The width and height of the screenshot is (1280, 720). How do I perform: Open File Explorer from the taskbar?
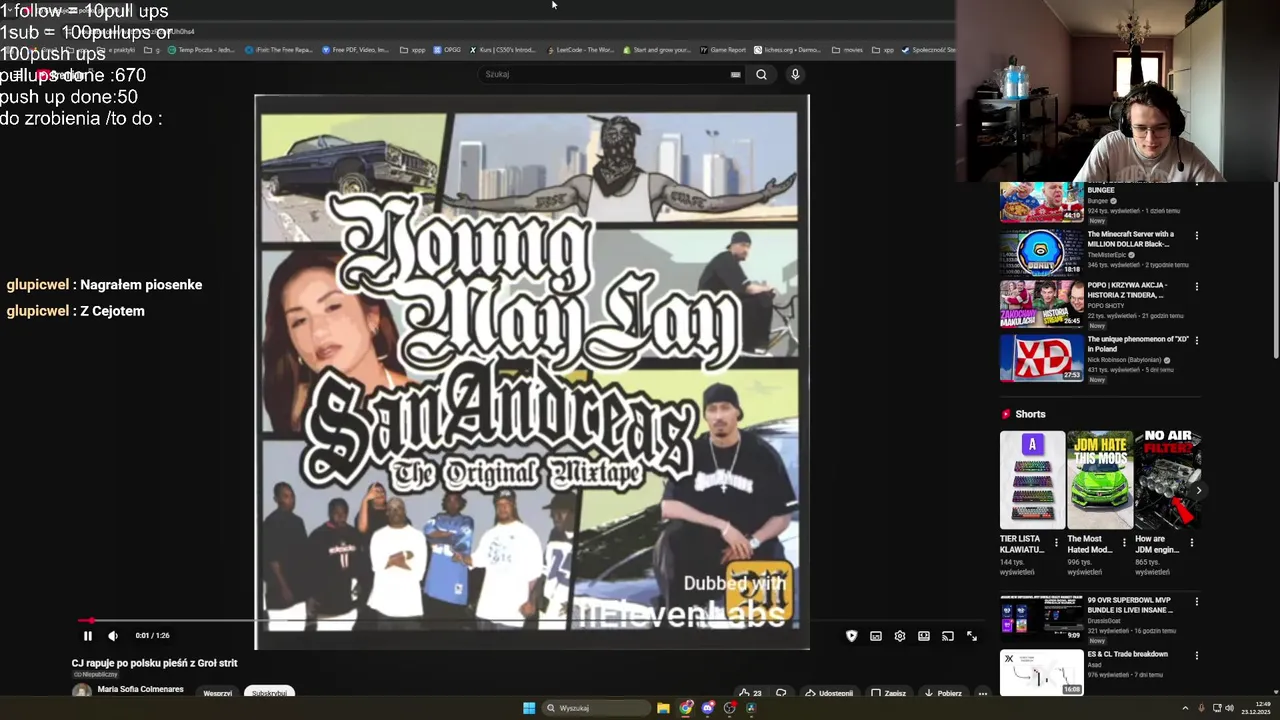(663, 708)
